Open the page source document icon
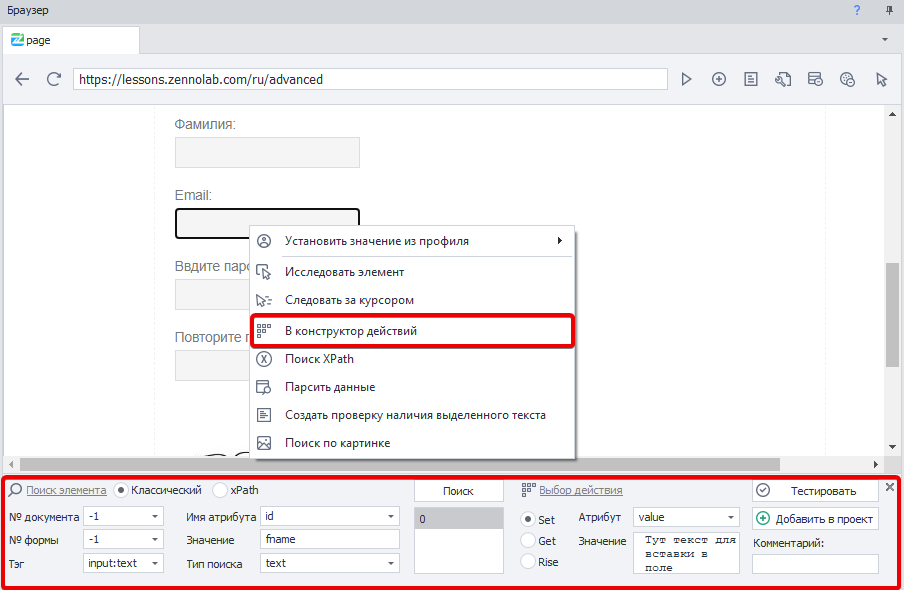This screenshot has height=590, width=904. tap(750, 79)
